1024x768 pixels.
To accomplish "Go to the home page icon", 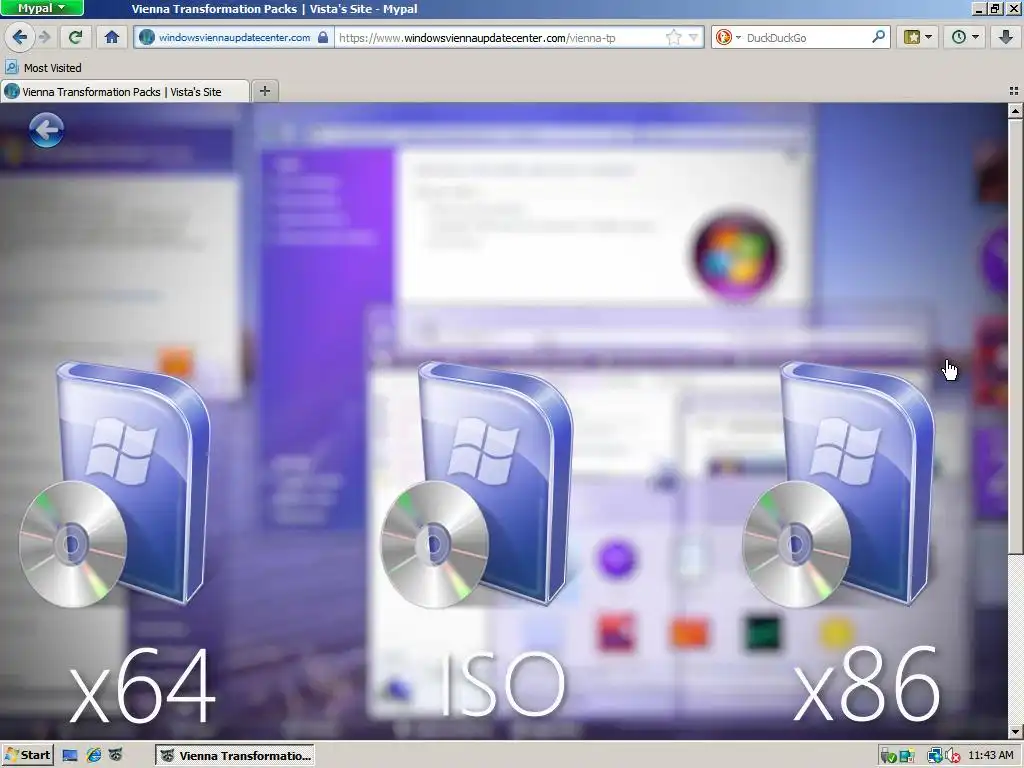I will (x=112, y=37).
